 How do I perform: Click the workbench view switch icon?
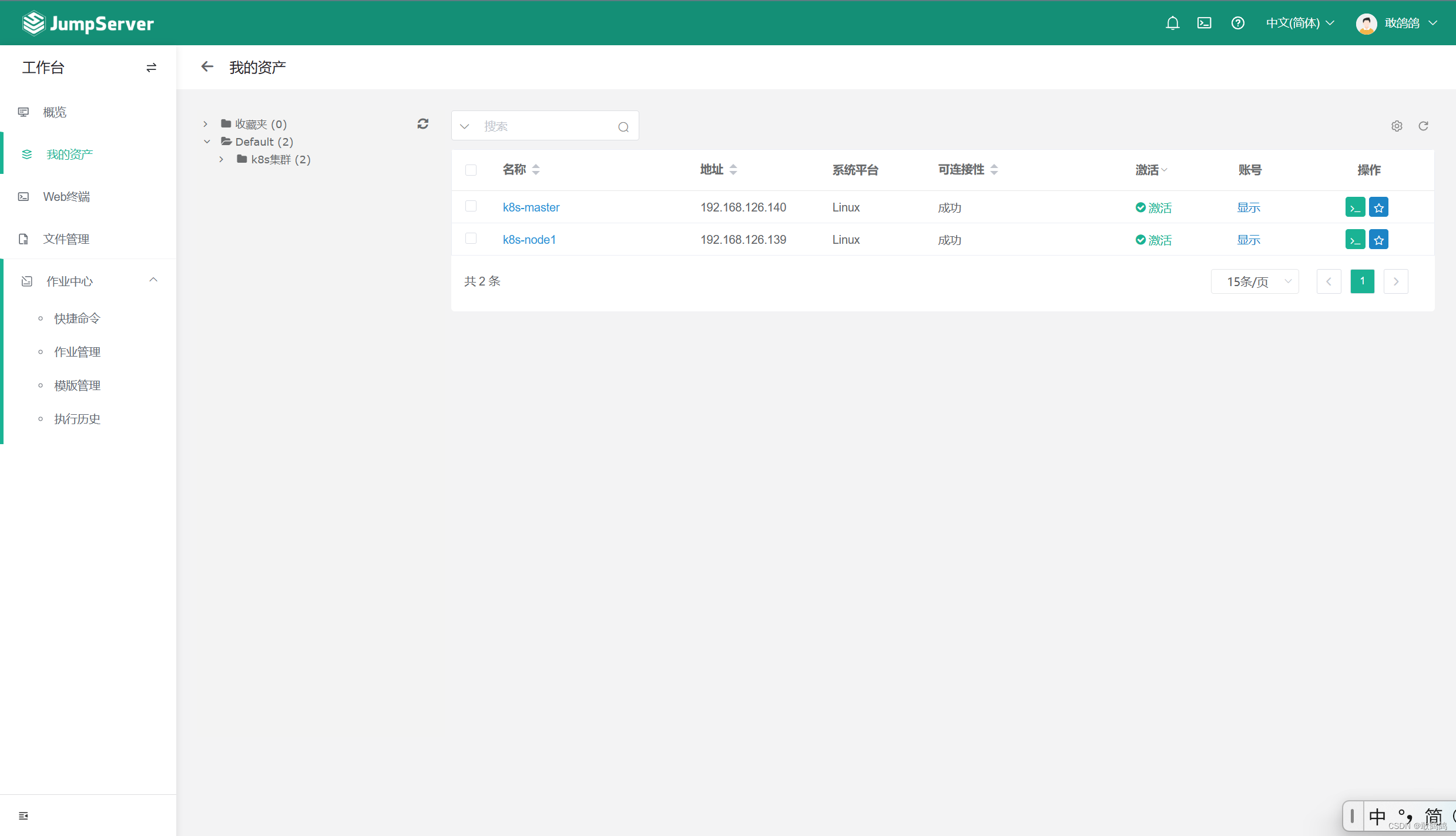[x=151, y=68]
